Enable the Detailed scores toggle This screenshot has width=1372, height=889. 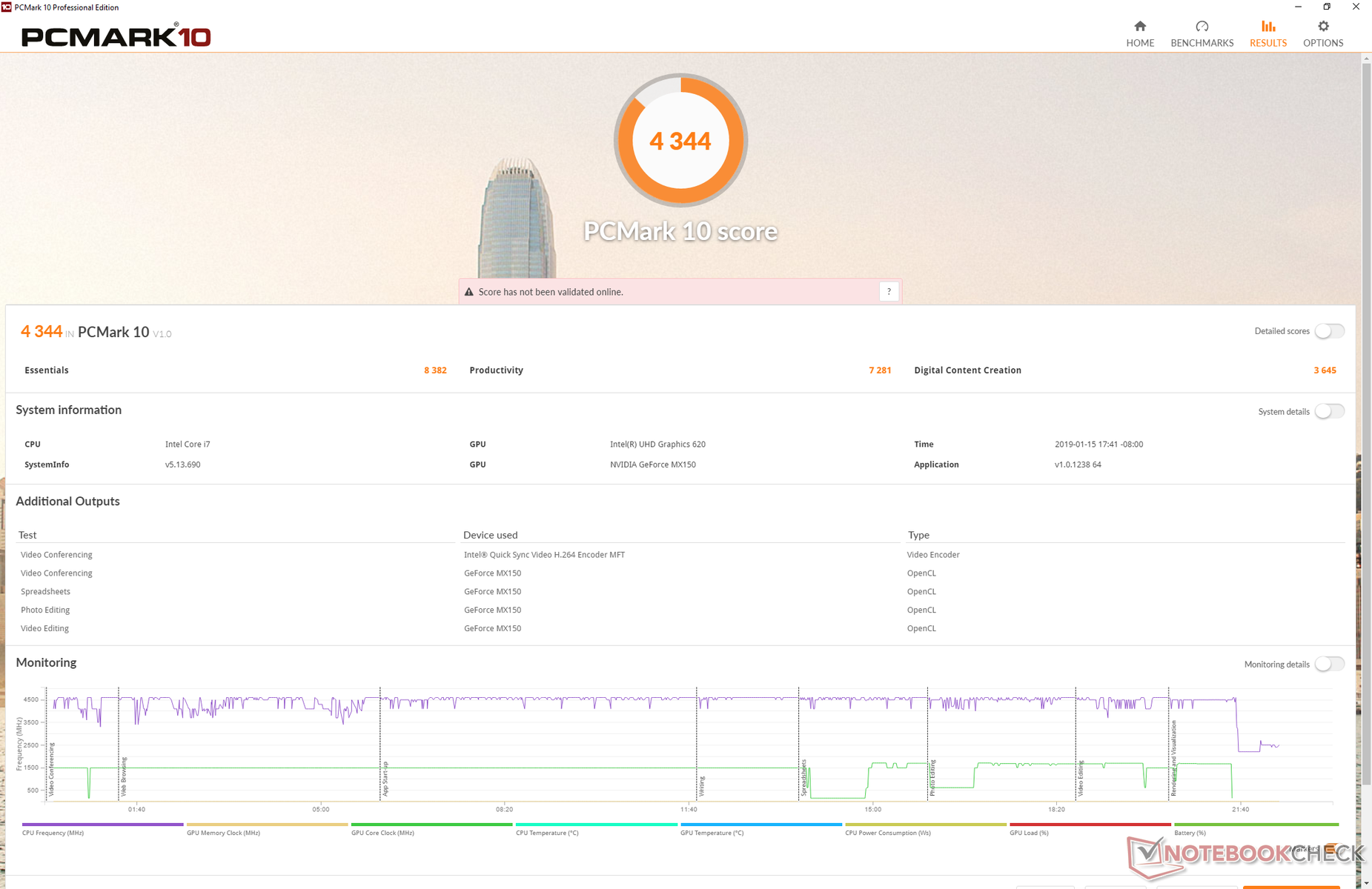click(x=1330, y=331)
